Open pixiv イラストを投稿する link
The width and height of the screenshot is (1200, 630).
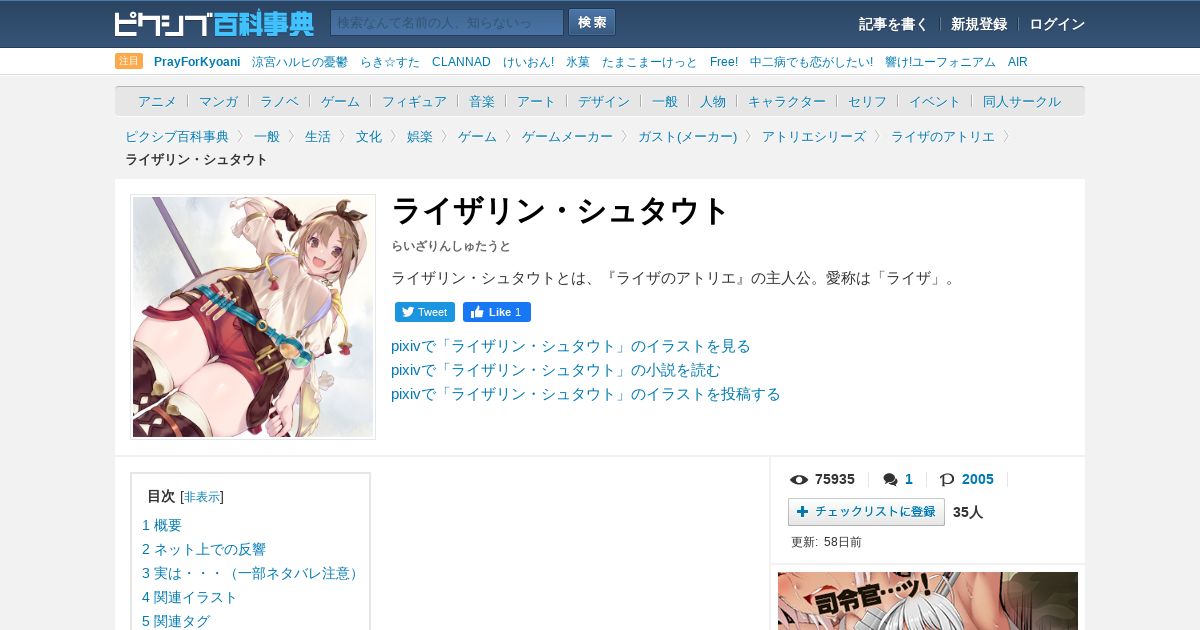(x=586, y=394)
